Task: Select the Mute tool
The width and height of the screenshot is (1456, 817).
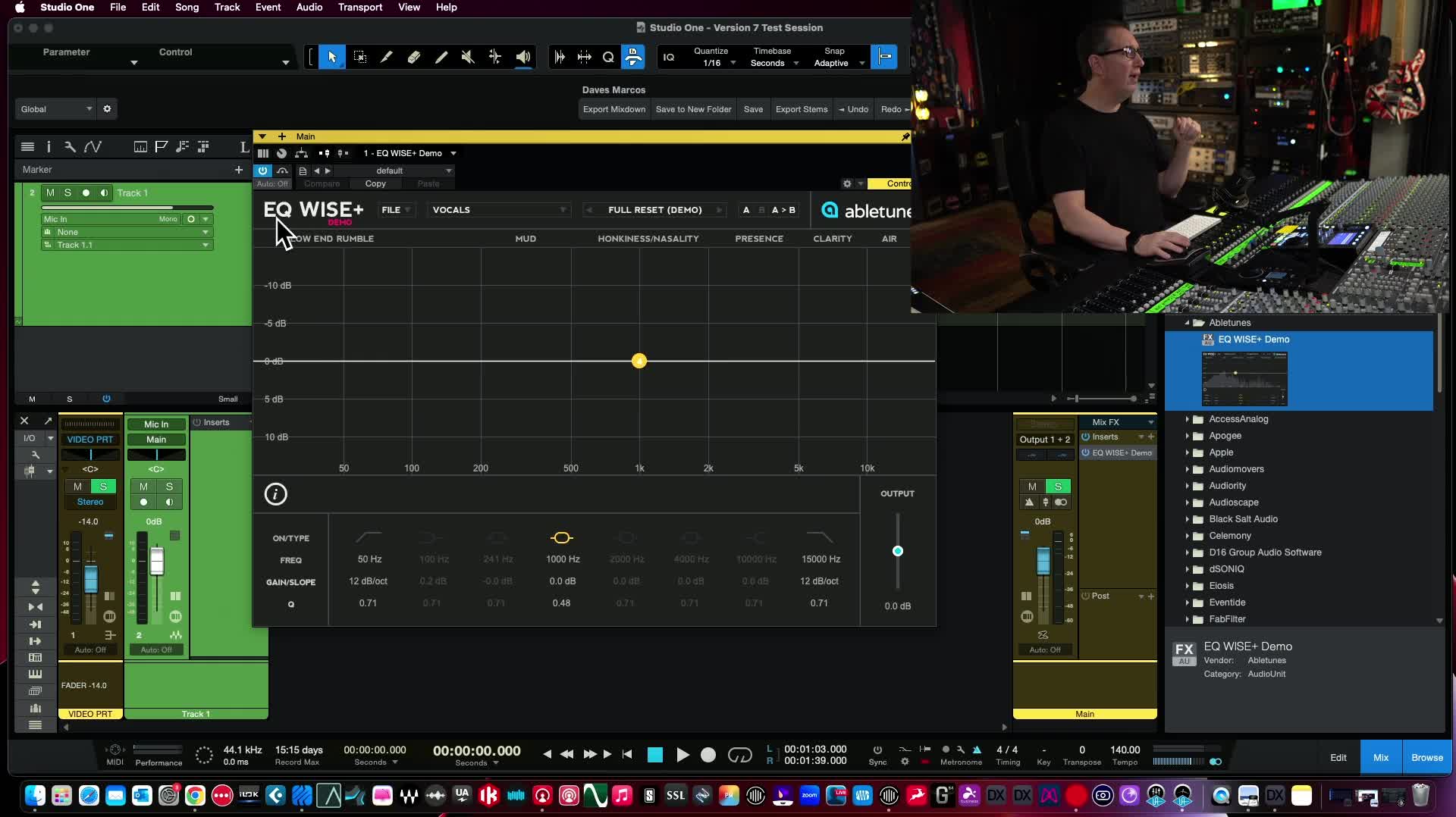Action: pyautogui.click(x=468, y=57)
